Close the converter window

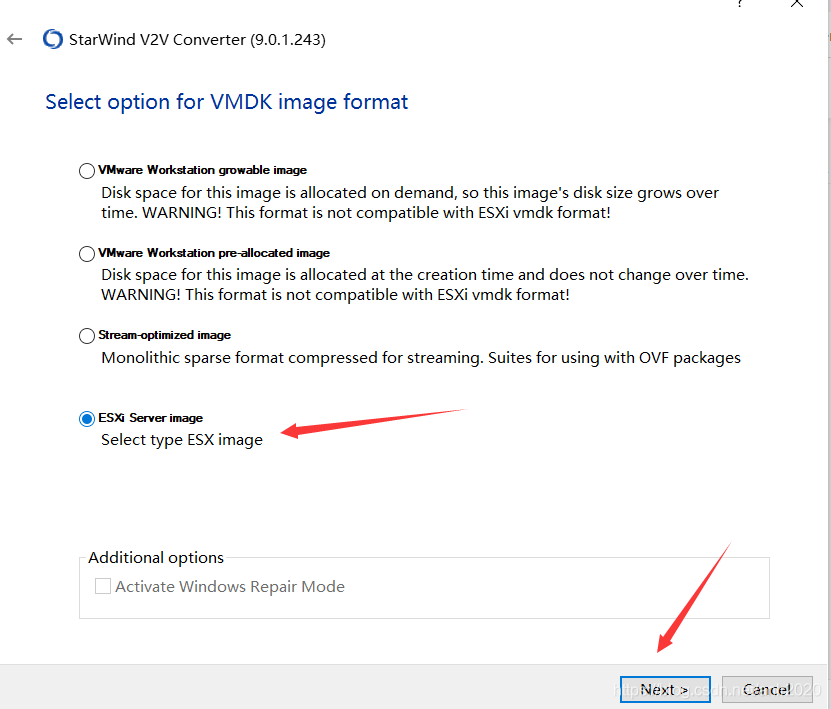click(x=797, y=4)
